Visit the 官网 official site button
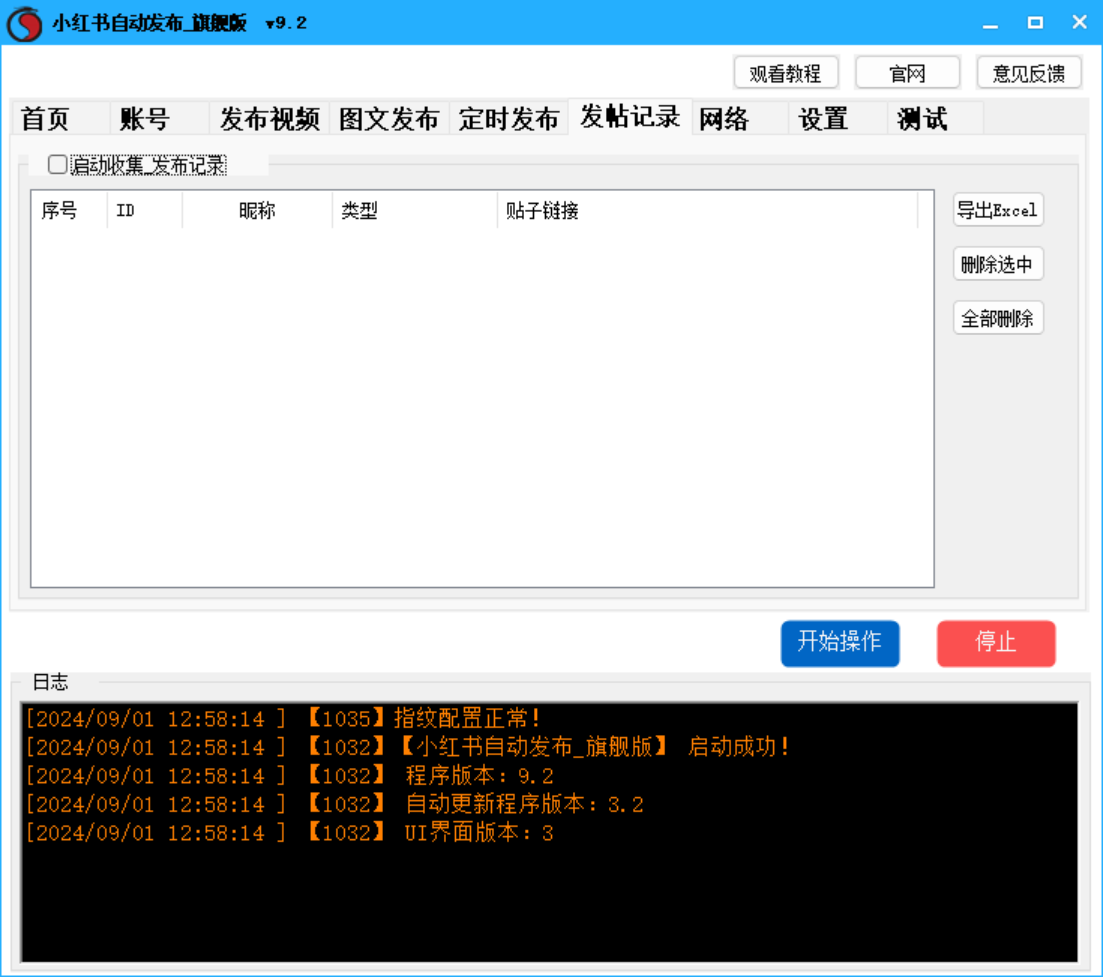1103x977 pixels. point(907,73)
